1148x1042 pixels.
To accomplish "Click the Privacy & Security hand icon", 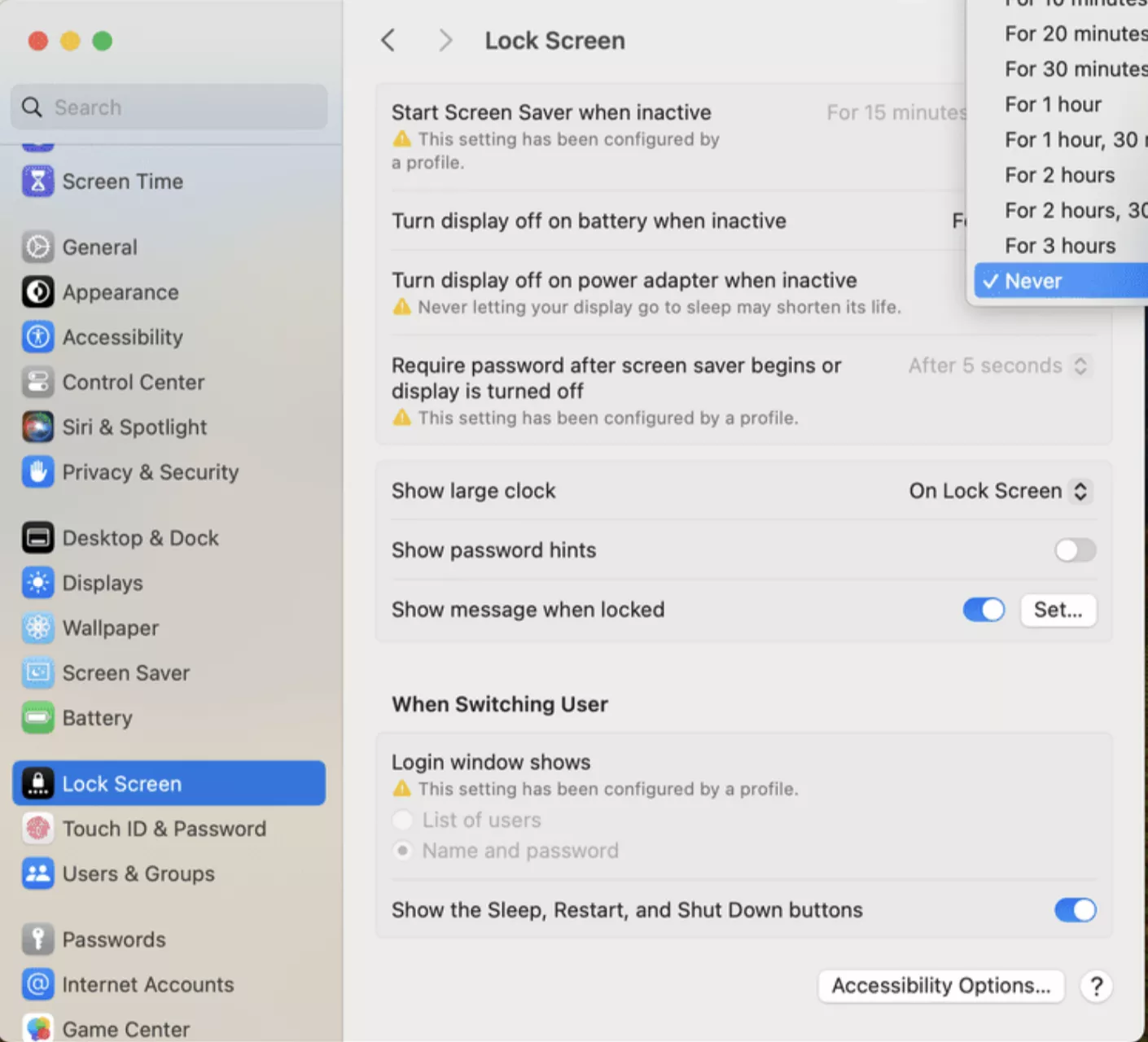I will point(37,472).
